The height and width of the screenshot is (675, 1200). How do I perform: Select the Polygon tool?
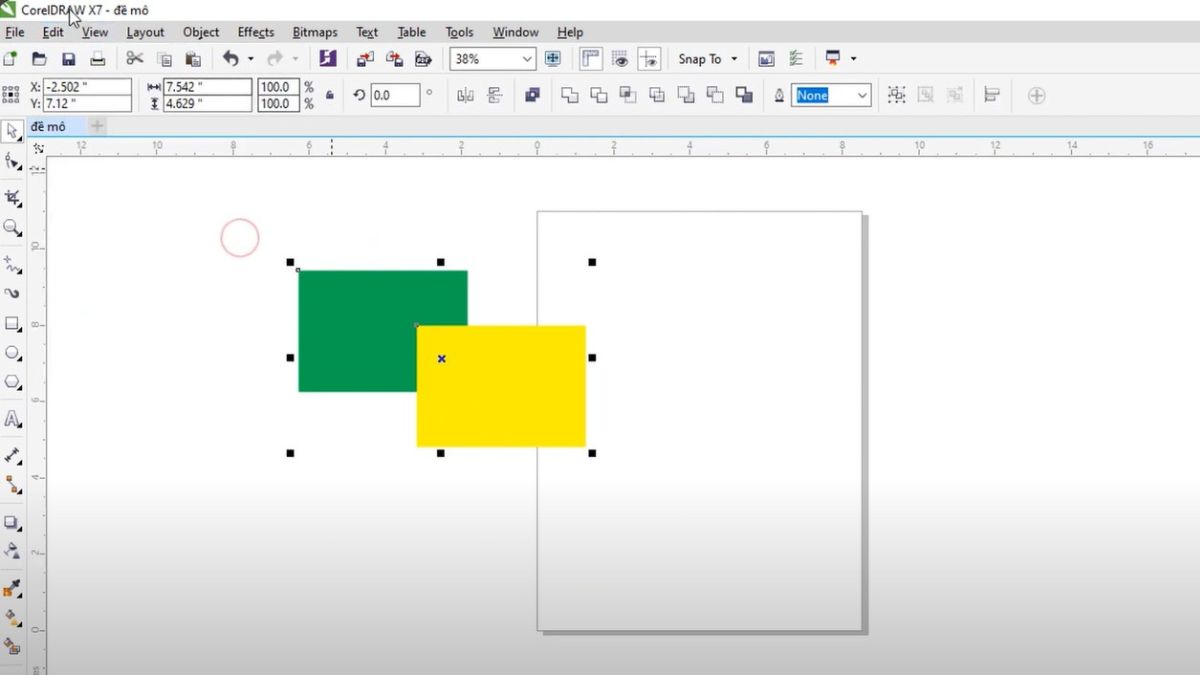click(x=13, y=382)
